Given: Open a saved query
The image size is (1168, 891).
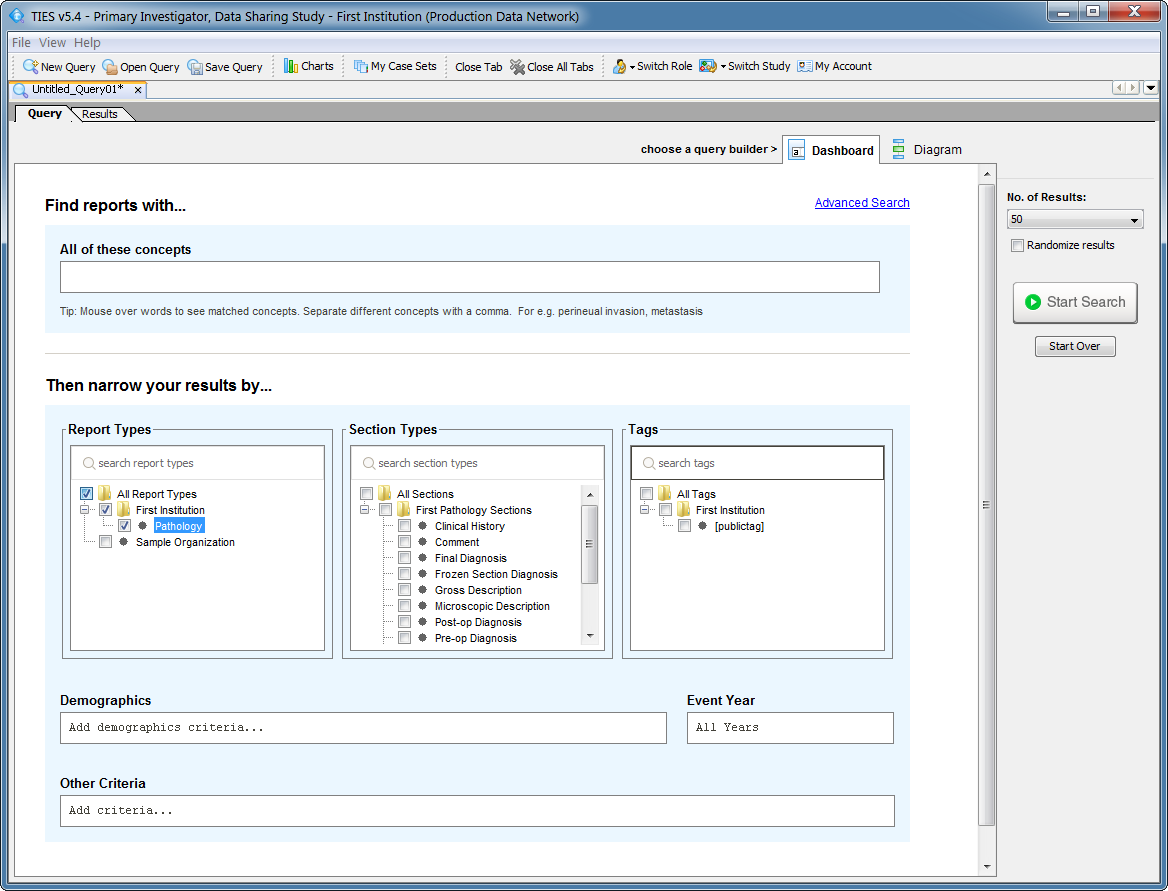Looking at the screenshot, I should tap(141, 66).
